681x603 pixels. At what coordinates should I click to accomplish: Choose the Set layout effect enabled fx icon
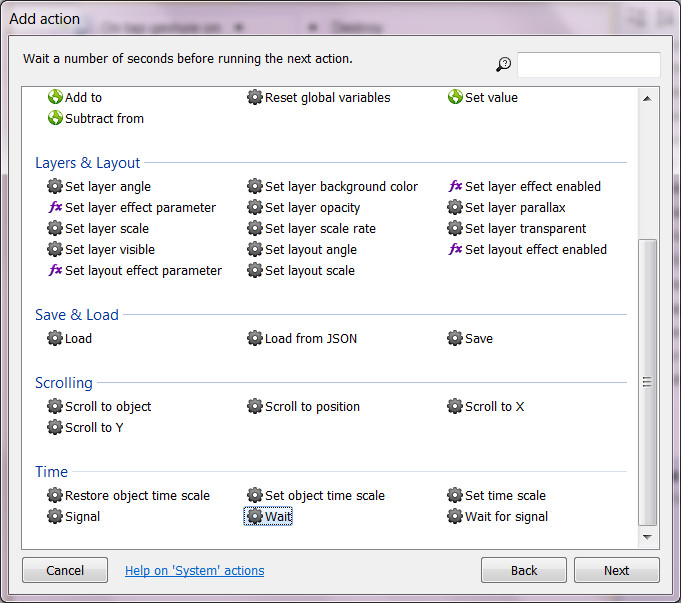pos(455,249)
